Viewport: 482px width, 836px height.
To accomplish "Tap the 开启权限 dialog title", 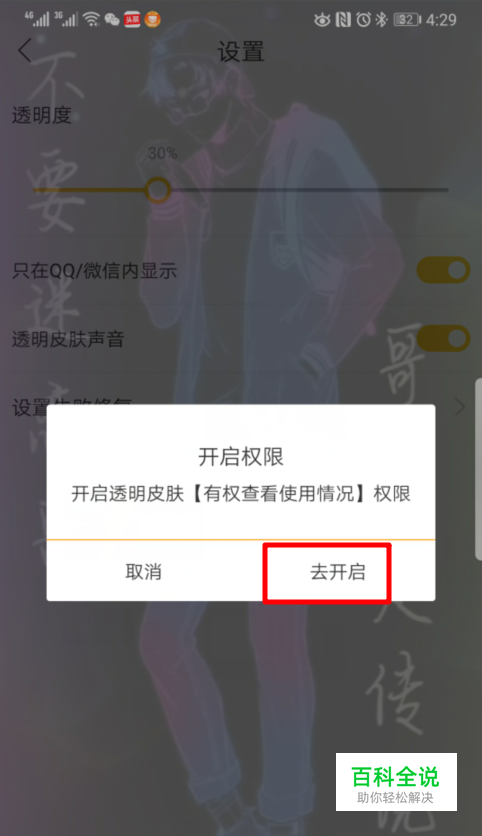I will point(240,457).
